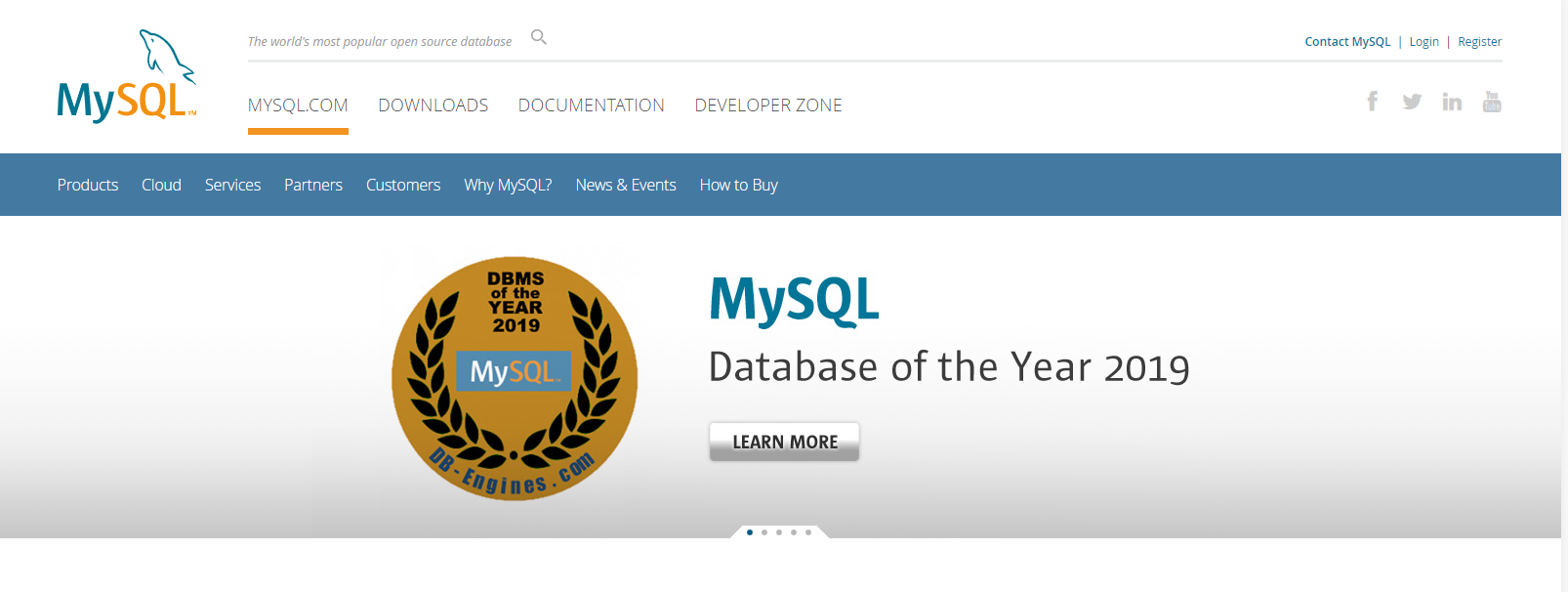The width and height of the screenshot is (1568, 592).
Task: Open the Customers menu item
Action: click(x=403, y=185)
